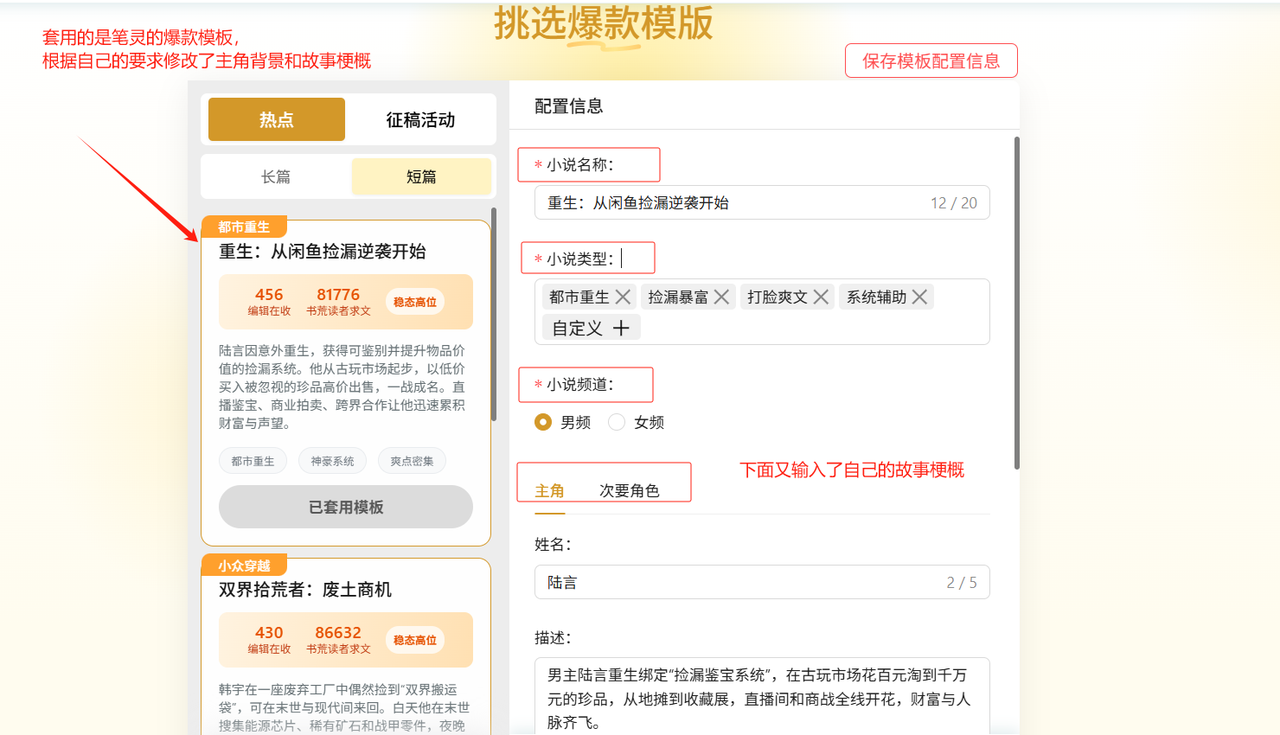Click the template list scrollbar
This screenshot has height=735, width=1280.
[x=494, y=314]
